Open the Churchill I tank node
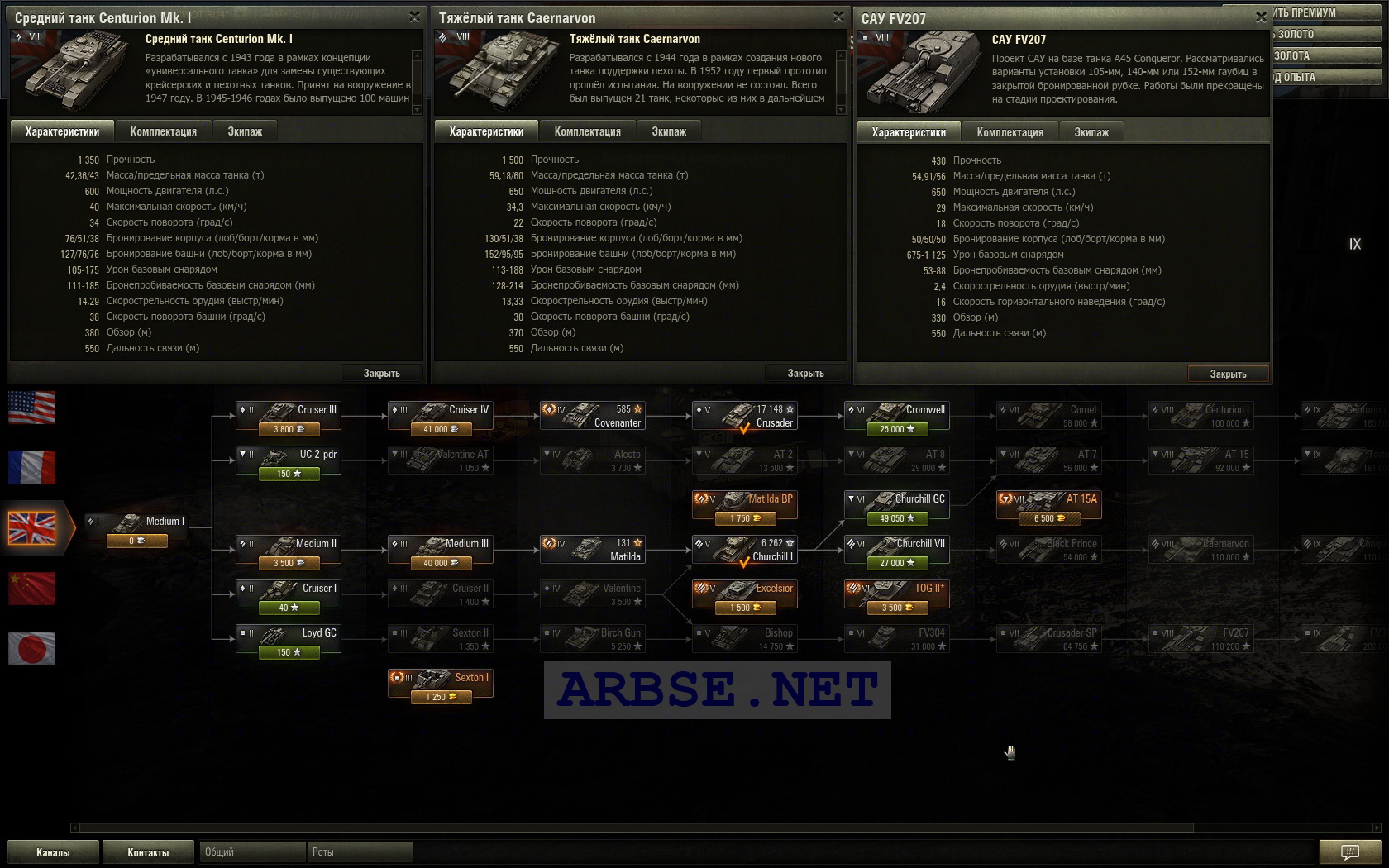Viewport: 1389px width, 868px height. (x=745, y=550)
